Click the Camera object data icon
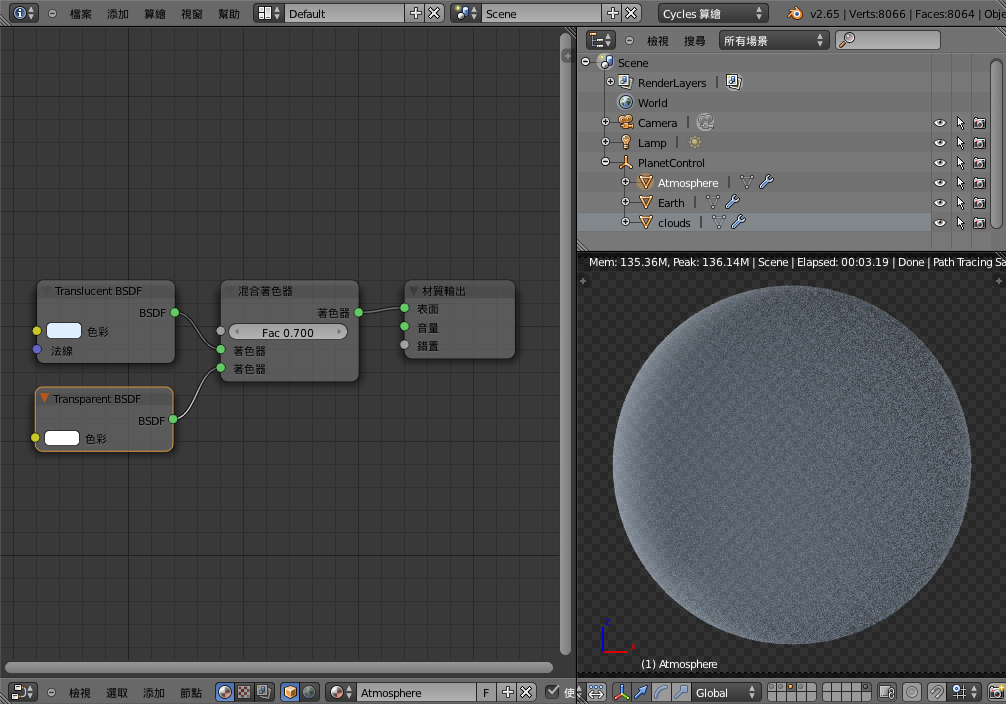The width and height of the screenshot is (1006, 704). (x=706, y=123)
